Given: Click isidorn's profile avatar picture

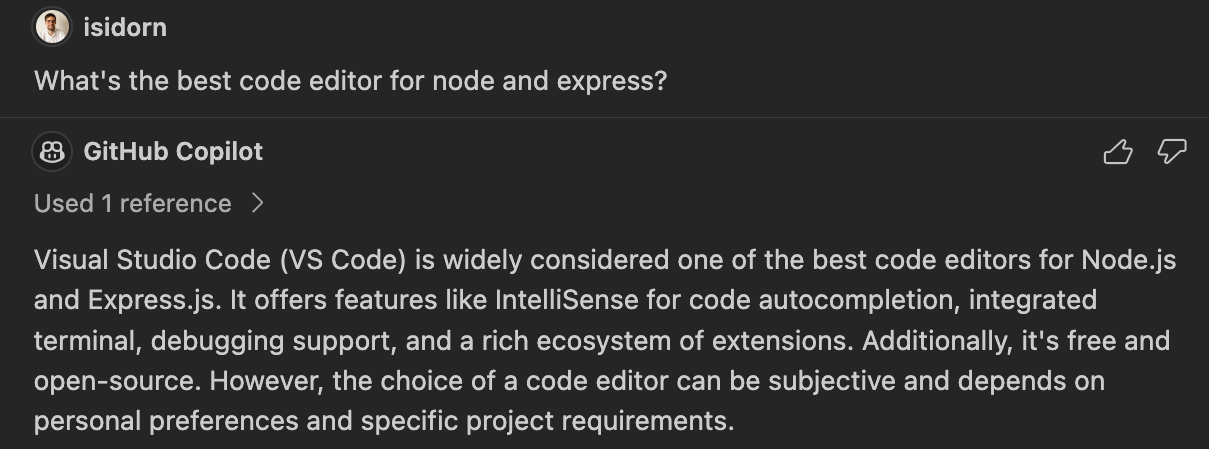Looking at the screenshot, I should [x=52, y=27].
